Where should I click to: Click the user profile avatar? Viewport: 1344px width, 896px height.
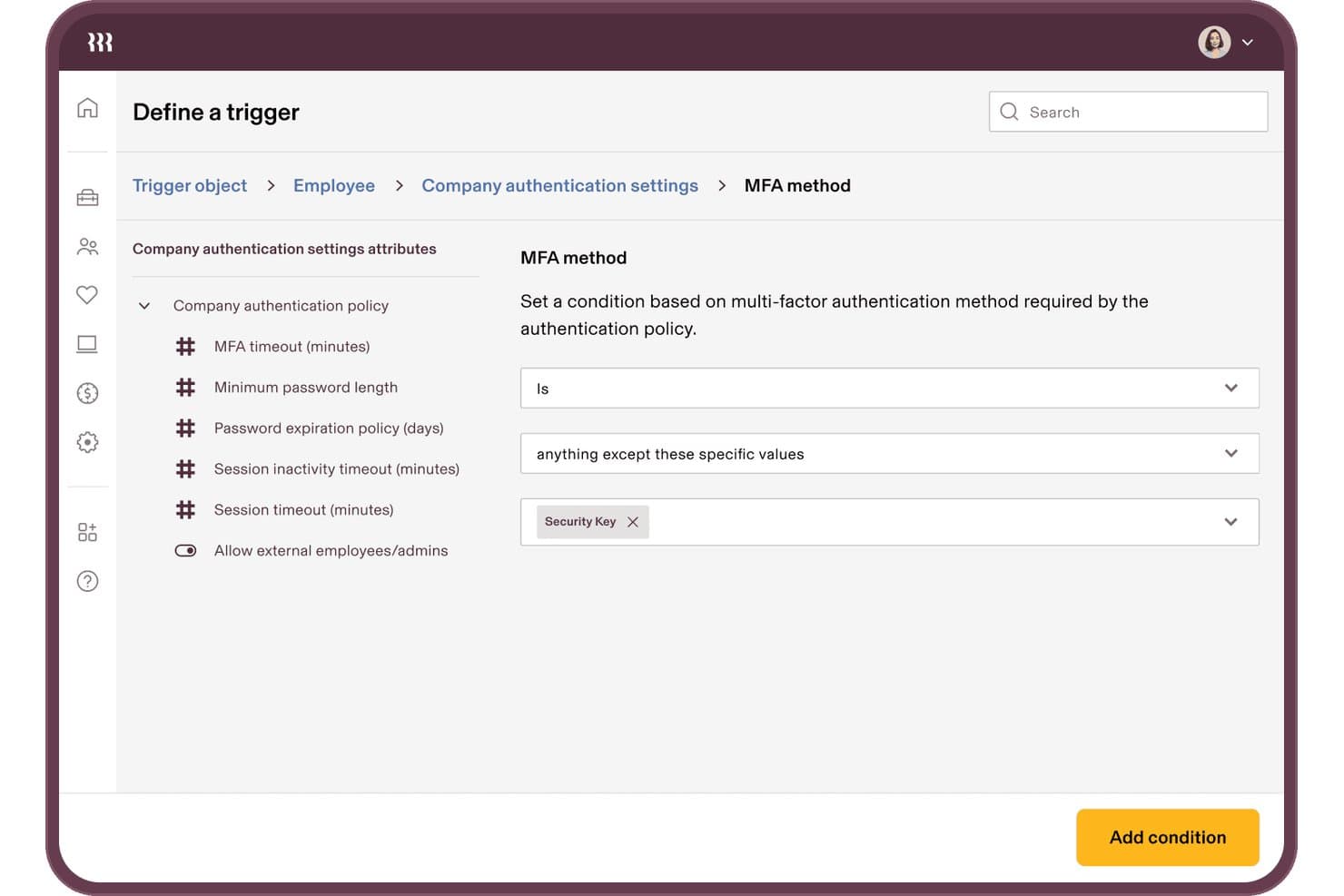1214,42
